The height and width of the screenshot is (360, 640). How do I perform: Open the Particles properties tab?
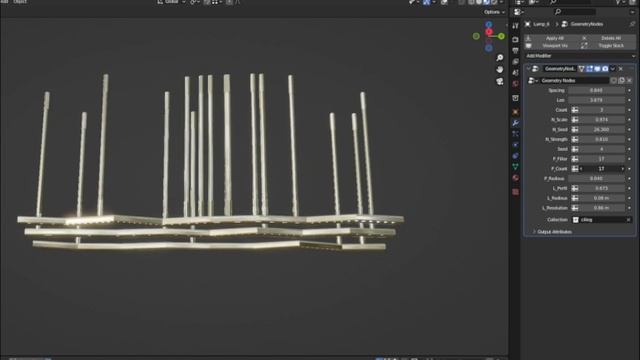(x=516, y=134)
